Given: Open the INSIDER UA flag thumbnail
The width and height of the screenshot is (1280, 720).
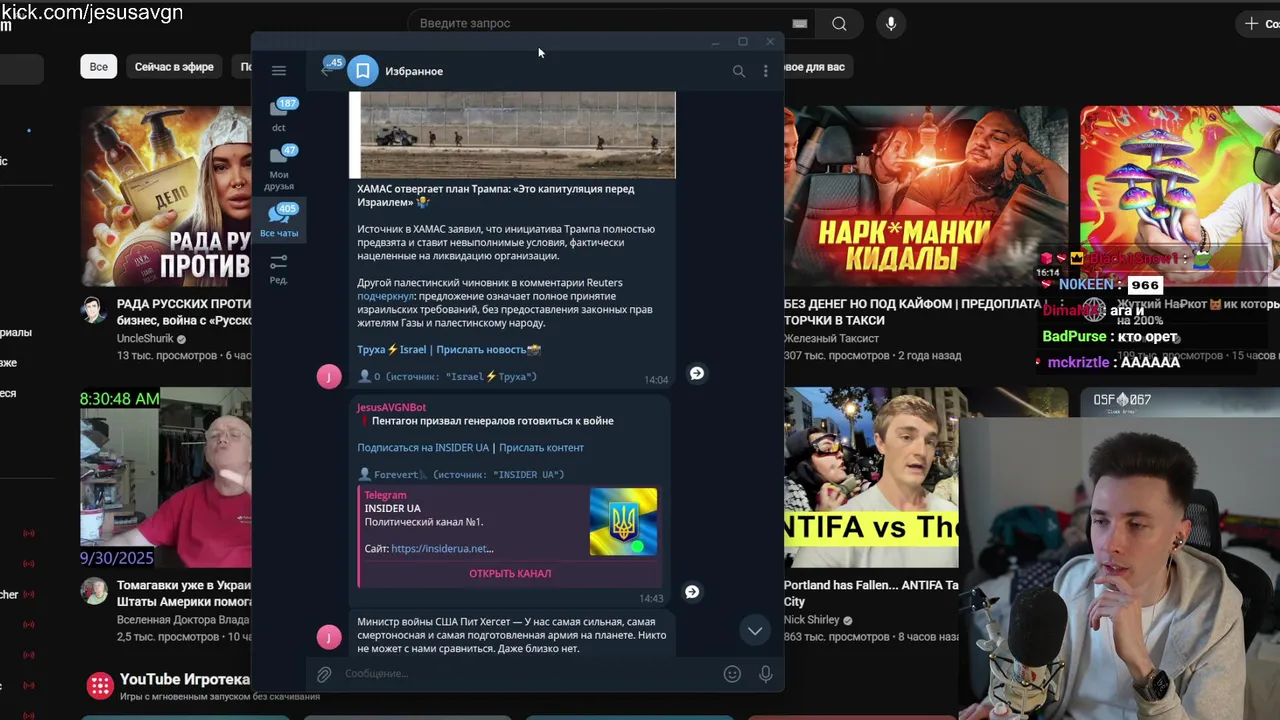Looking at the screenshot, I should [623, 521].
